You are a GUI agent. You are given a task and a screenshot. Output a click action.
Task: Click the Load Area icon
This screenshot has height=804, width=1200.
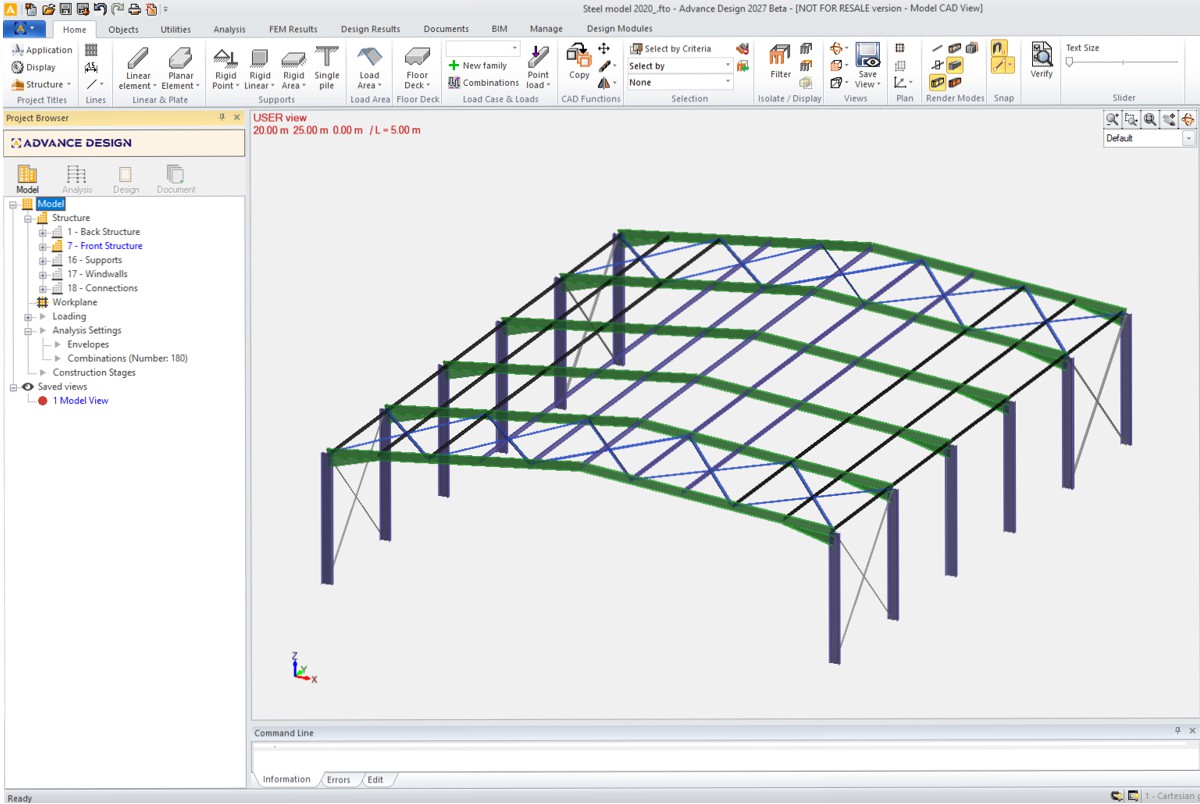click(369, 67)
